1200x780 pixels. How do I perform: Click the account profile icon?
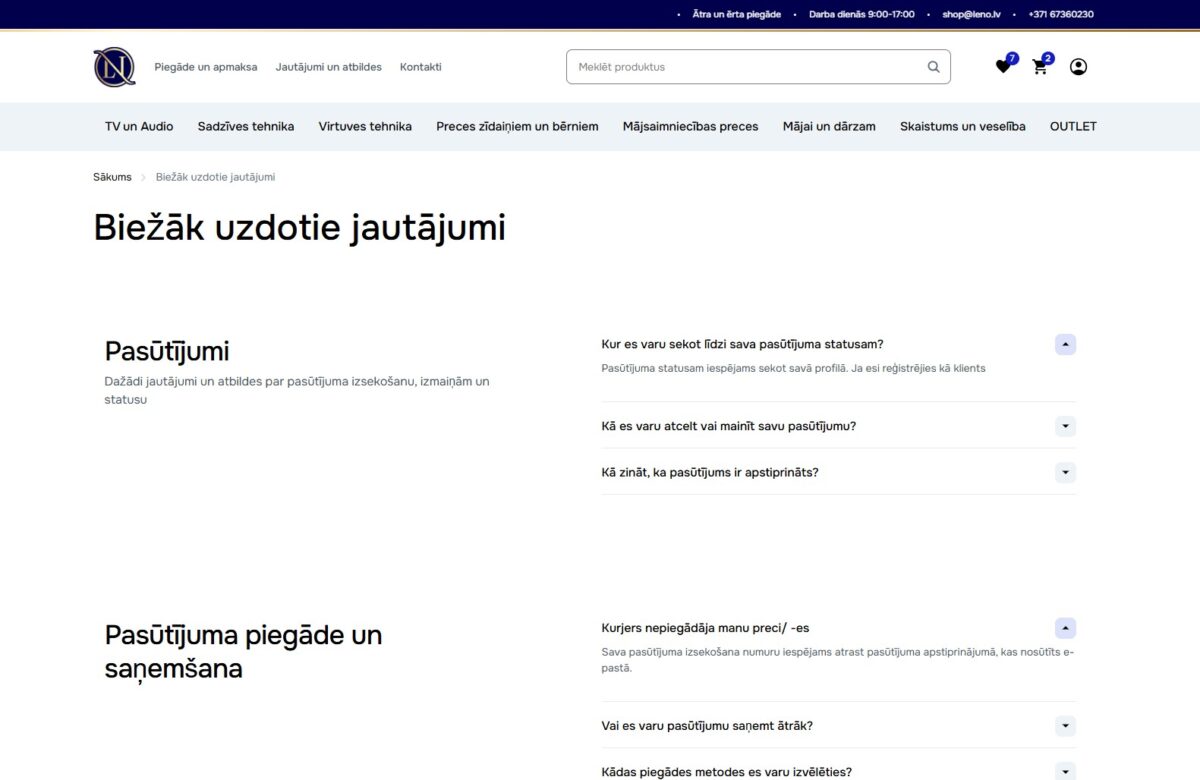[x=1077, y=66]
